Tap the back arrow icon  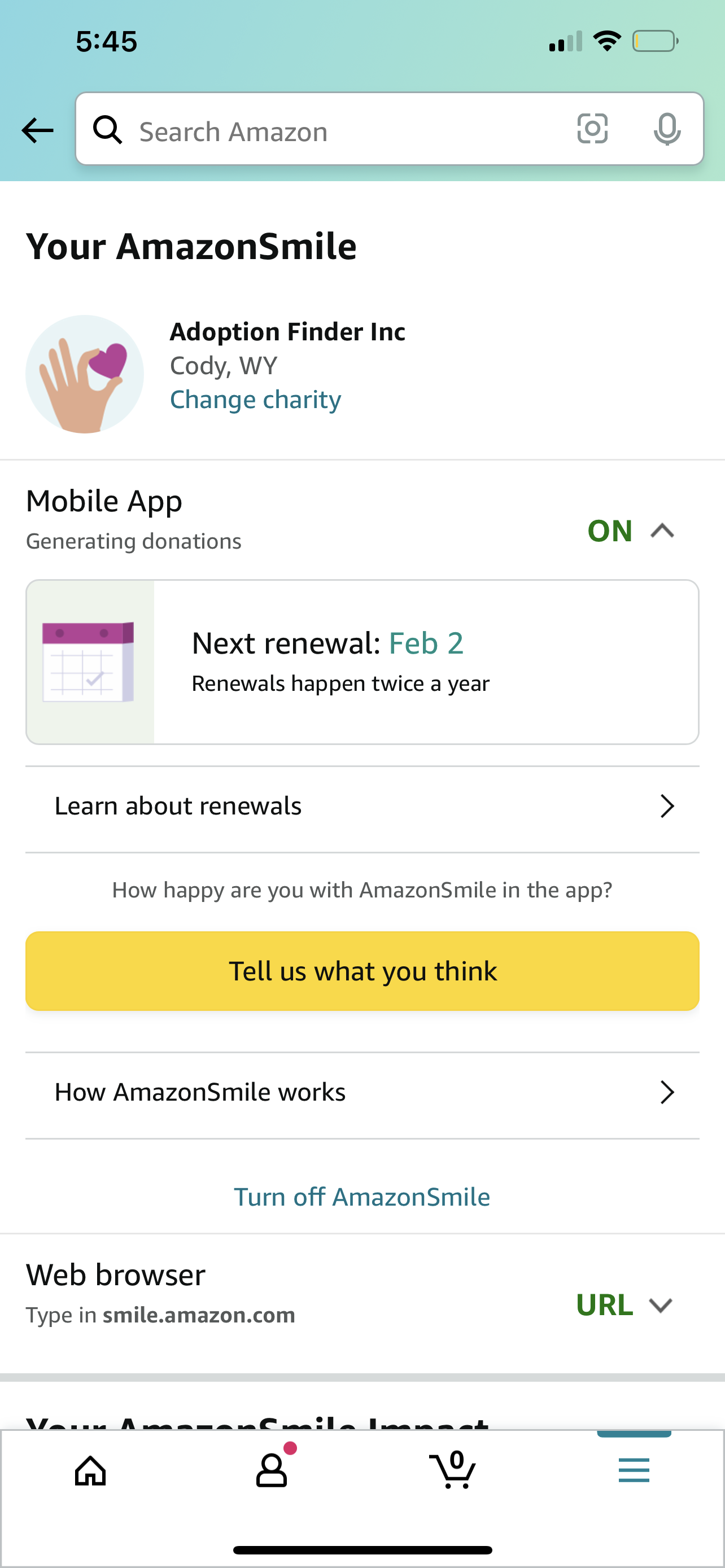click(x=37, y=130)
